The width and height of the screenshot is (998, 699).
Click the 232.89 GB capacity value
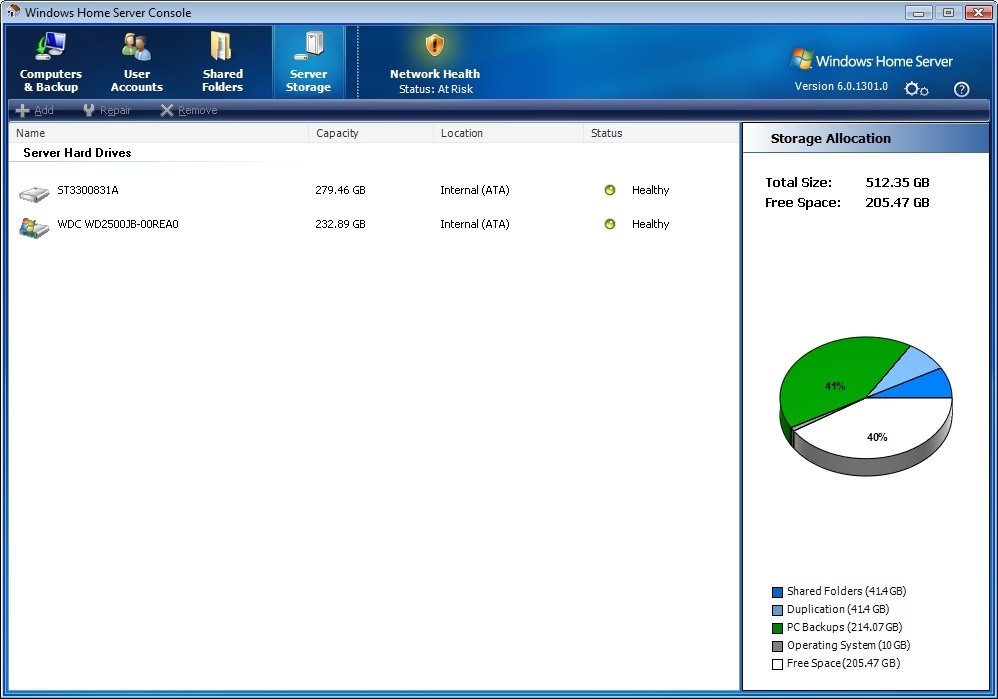point(341,224)
